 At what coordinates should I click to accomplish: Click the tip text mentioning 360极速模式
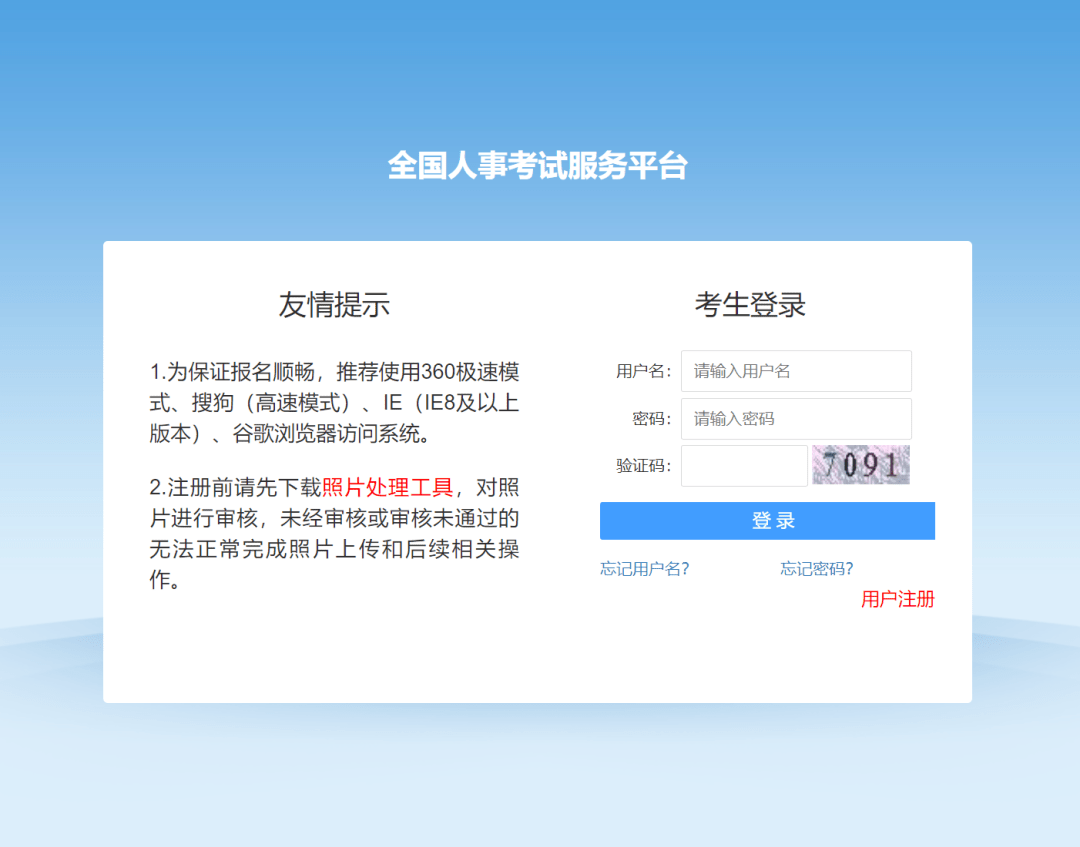(x=335, y=403)
